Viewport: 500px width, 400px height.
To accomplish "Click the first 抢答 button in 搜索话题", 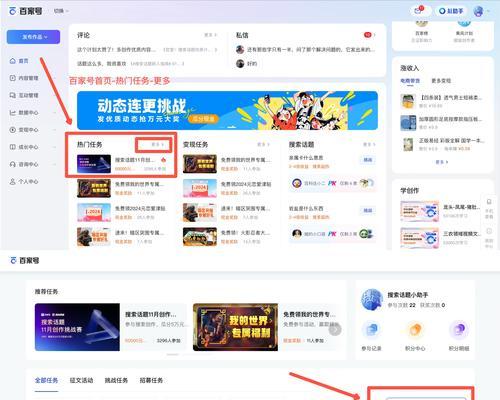I will (x=368, y=160).
